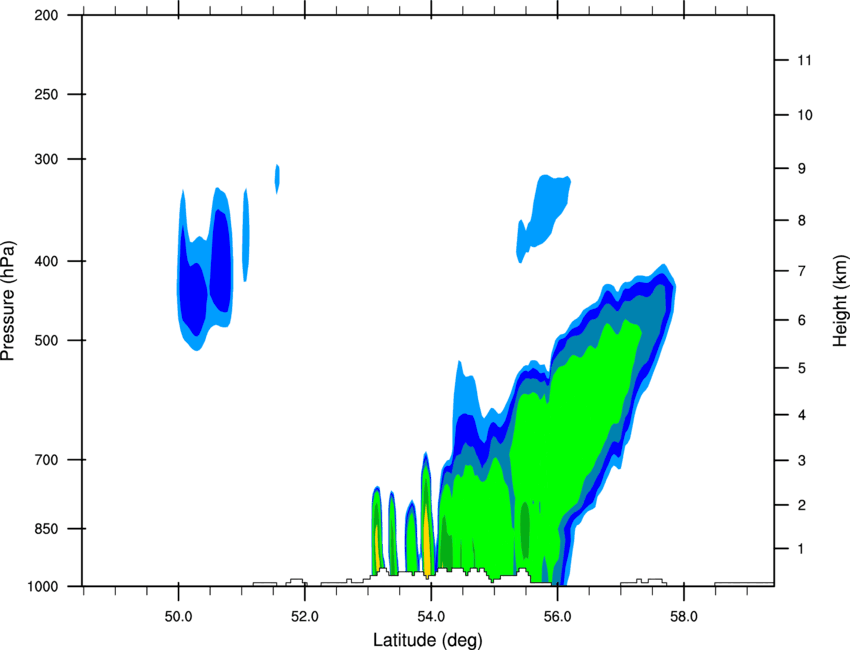Screen dimensions: 850x650
Task: Click the 4 km height label
Action: pos(802,415)
